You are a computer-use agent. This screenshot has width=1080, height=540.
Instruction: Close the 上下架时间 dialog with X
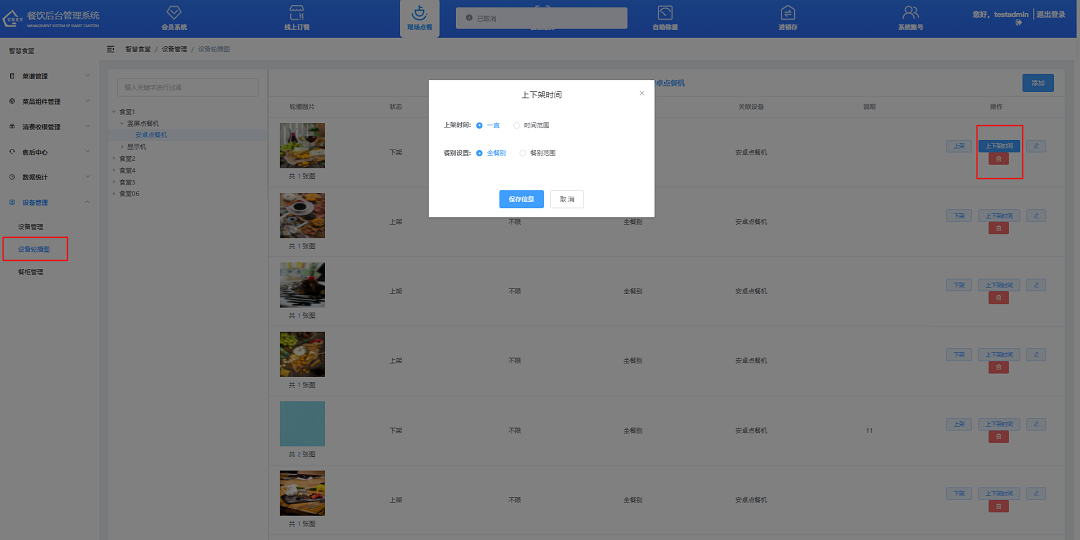[x=642, y=93]
